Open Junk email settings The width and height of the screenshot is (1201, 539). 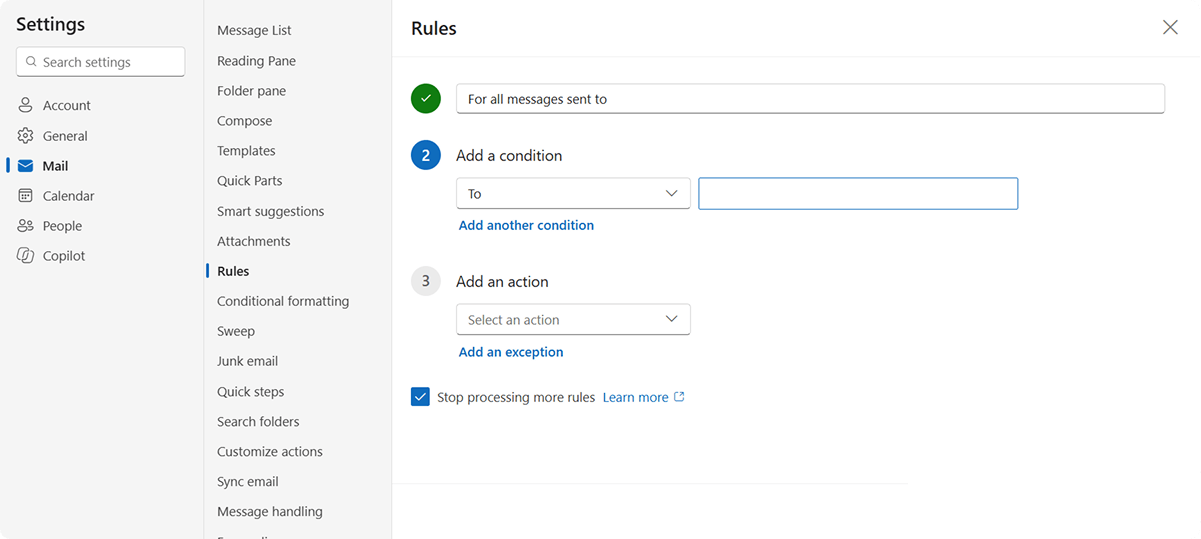click(247, 361)
